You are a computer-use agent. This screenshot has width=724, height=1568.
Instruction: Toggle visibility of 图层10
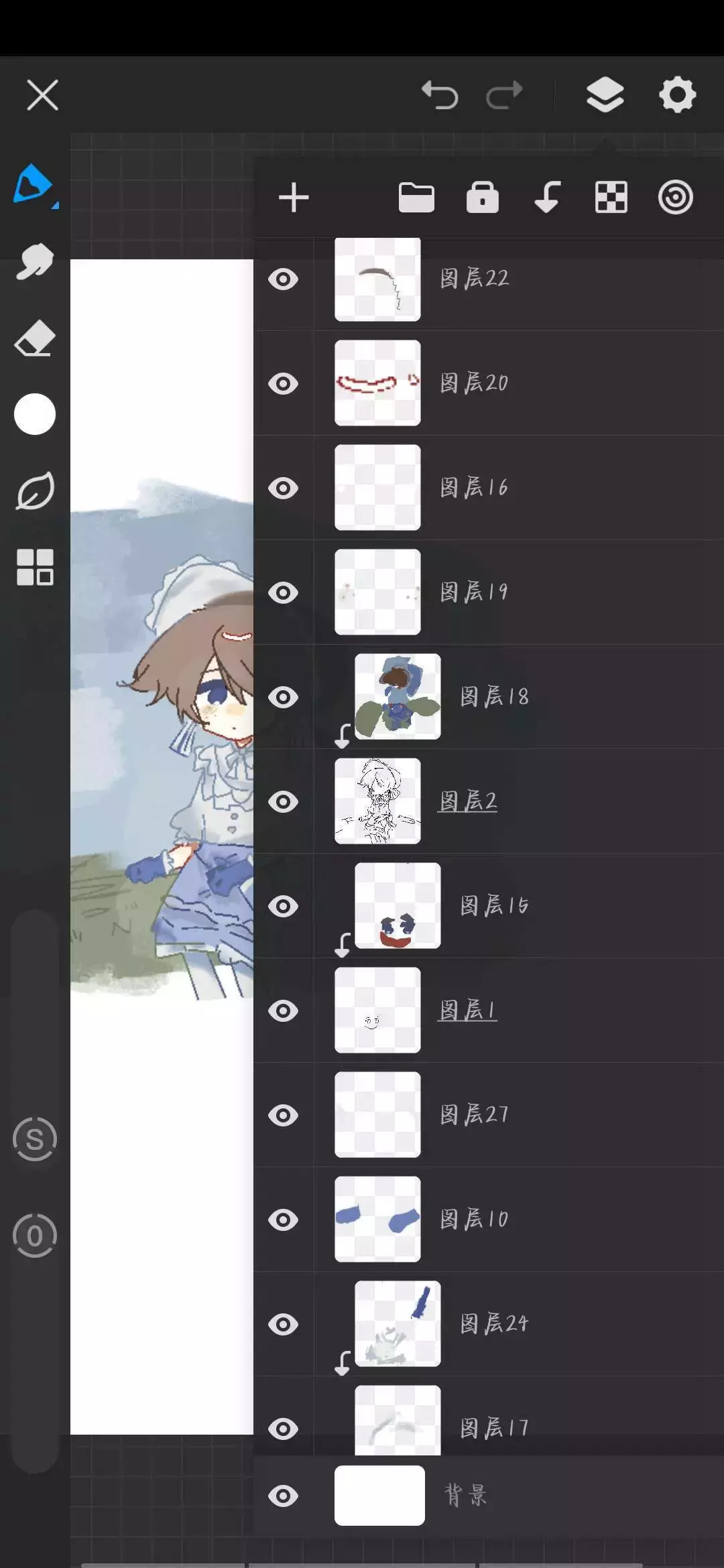(x=284, y=1220)
